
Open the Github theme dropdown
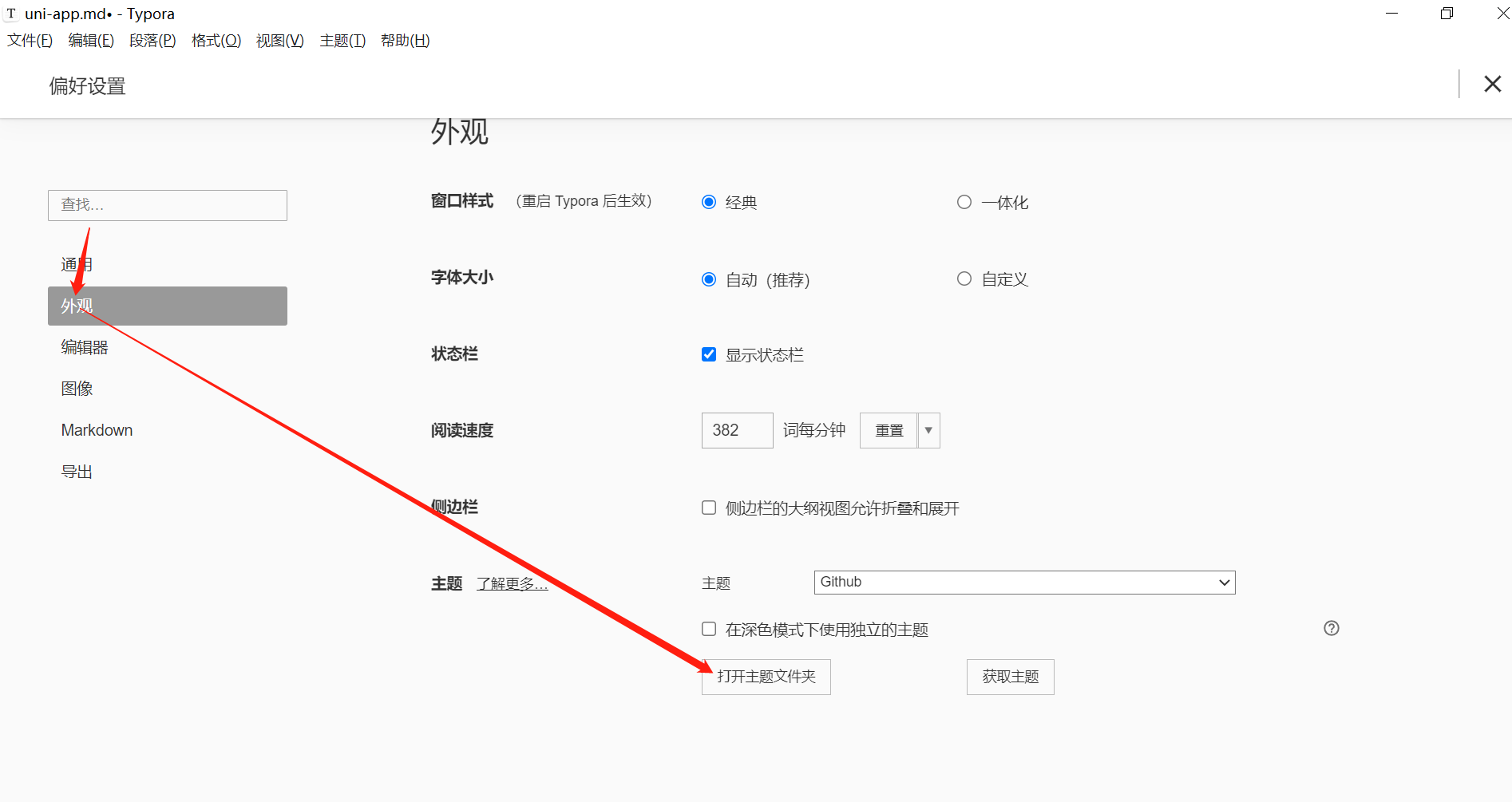click(1023, 582)
